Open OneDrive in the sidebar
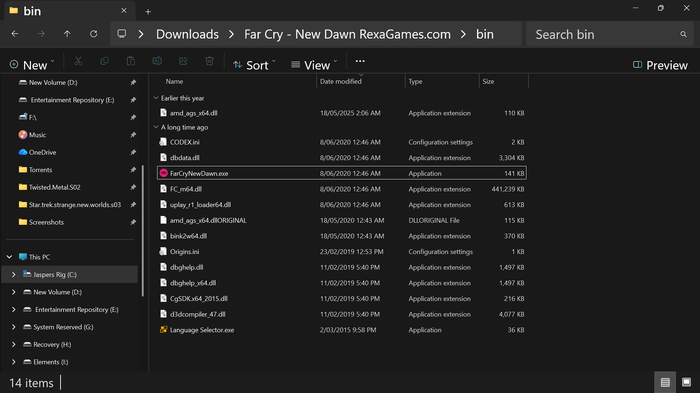Screen dimensions: 700x393 [x=42, y=152]
